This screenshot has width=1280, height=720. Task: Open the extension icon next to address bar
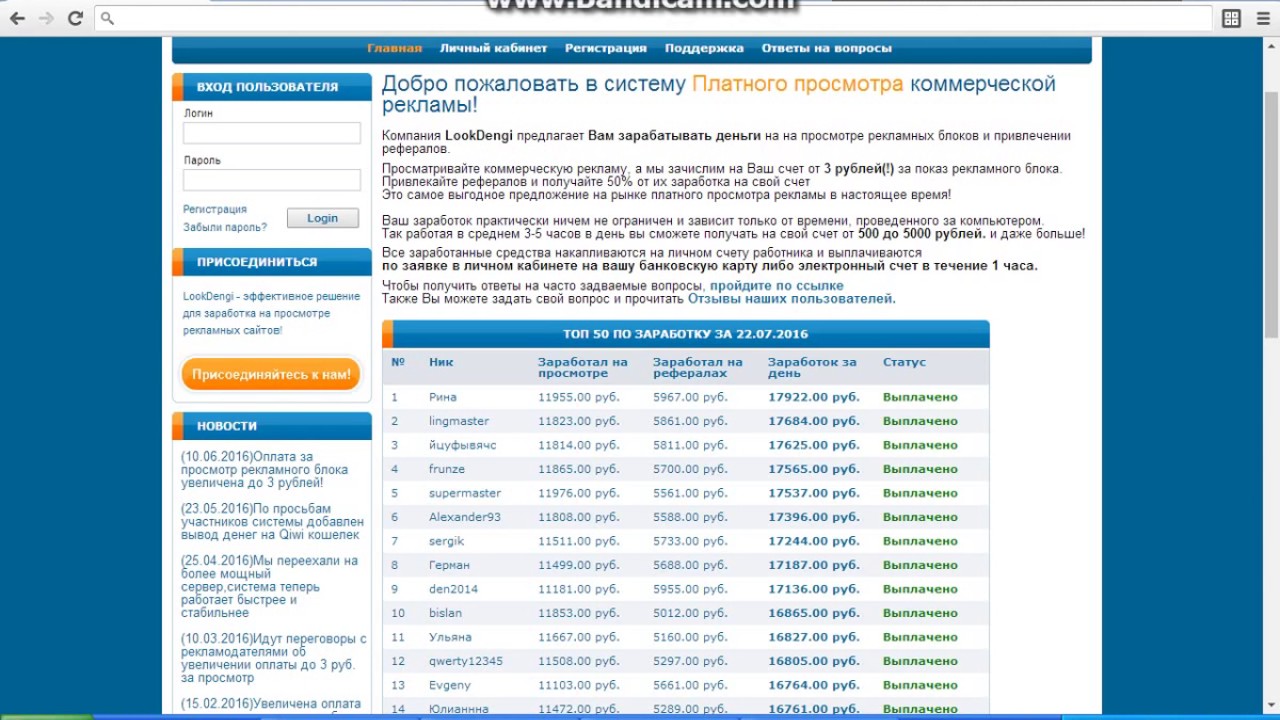(x=1231, y=18)
